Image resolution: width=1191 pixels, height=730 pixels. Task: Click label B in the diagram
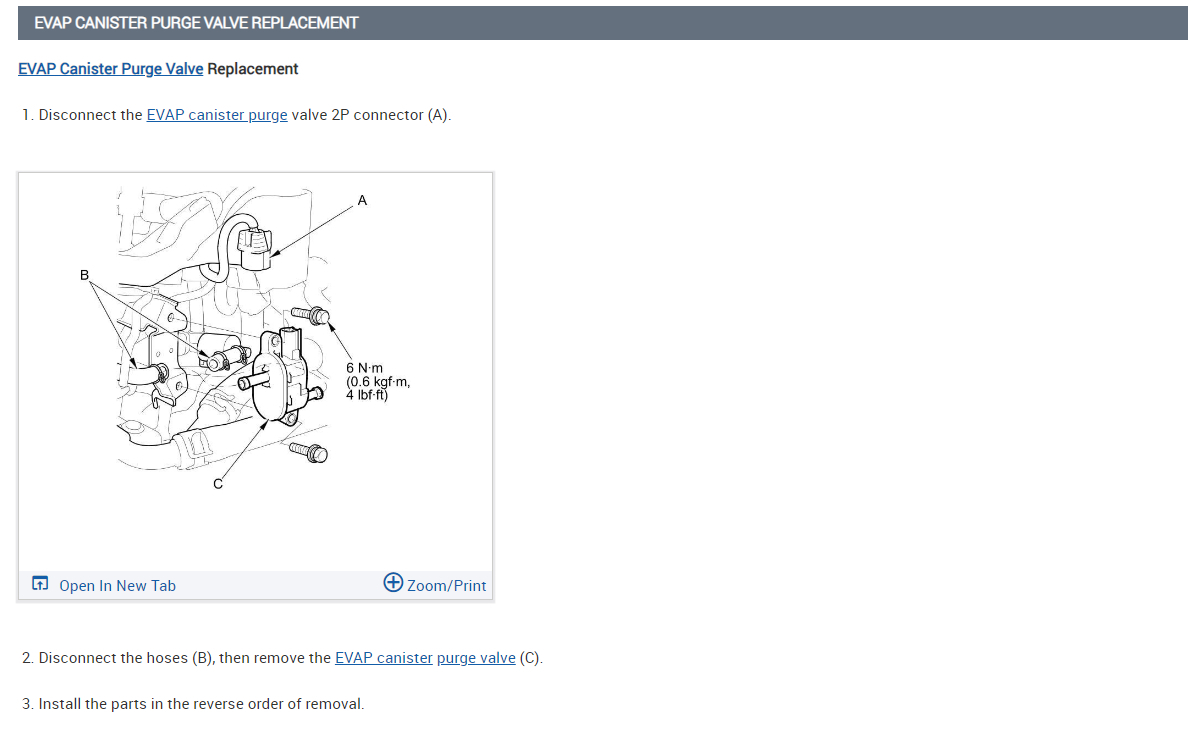(84, 275)
